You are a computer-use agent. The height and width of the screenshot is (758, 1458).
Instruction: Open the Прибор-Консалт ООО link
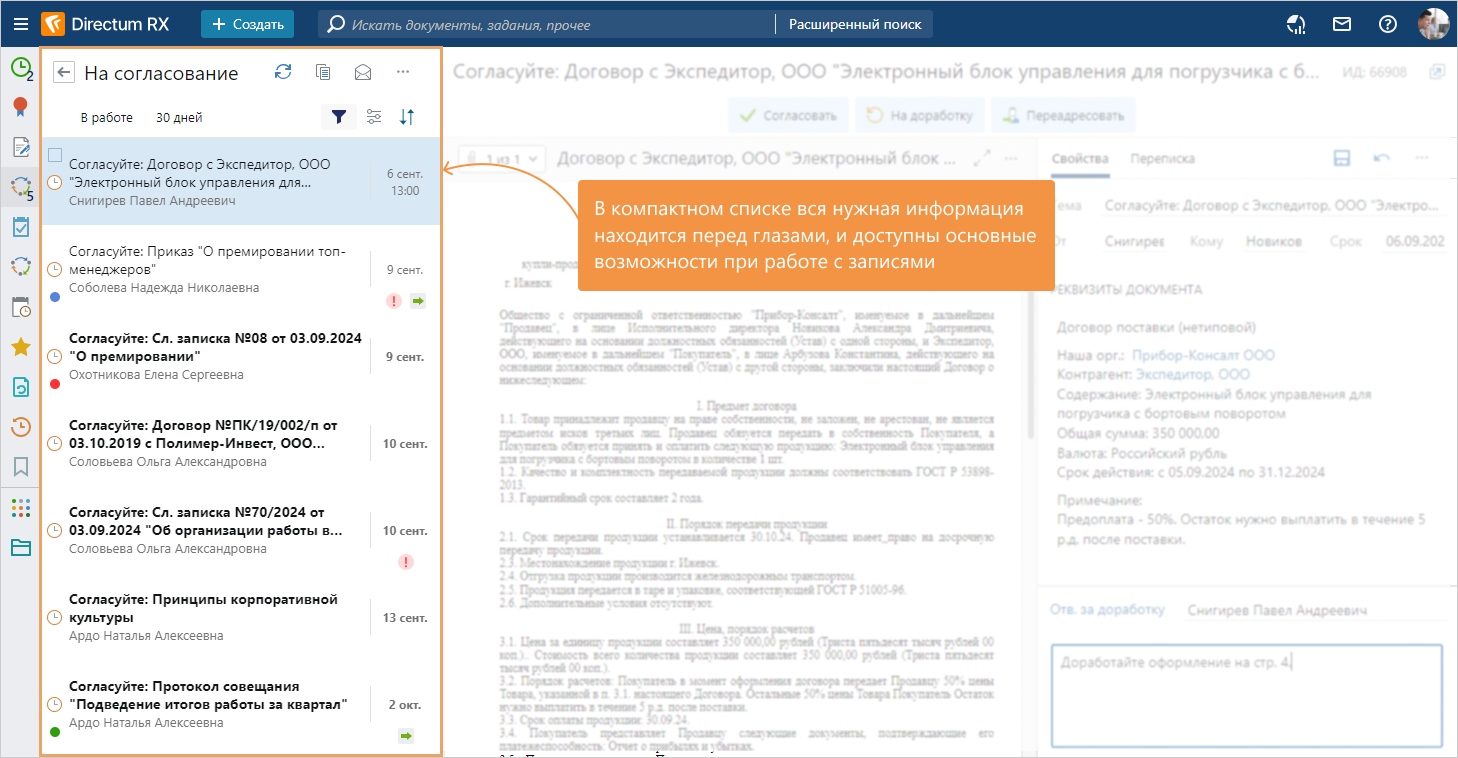[x=1203, y=355]
